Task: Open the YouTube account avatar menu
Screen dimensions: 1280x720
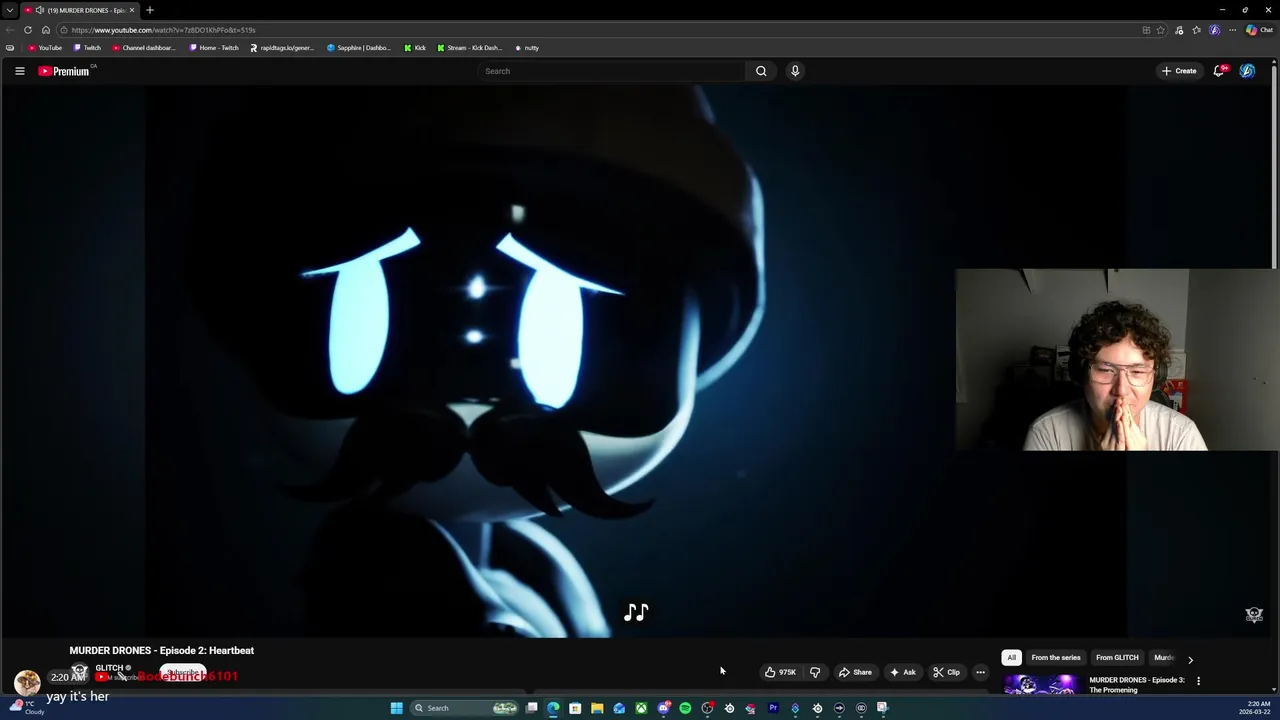Action: point(1247,71)
